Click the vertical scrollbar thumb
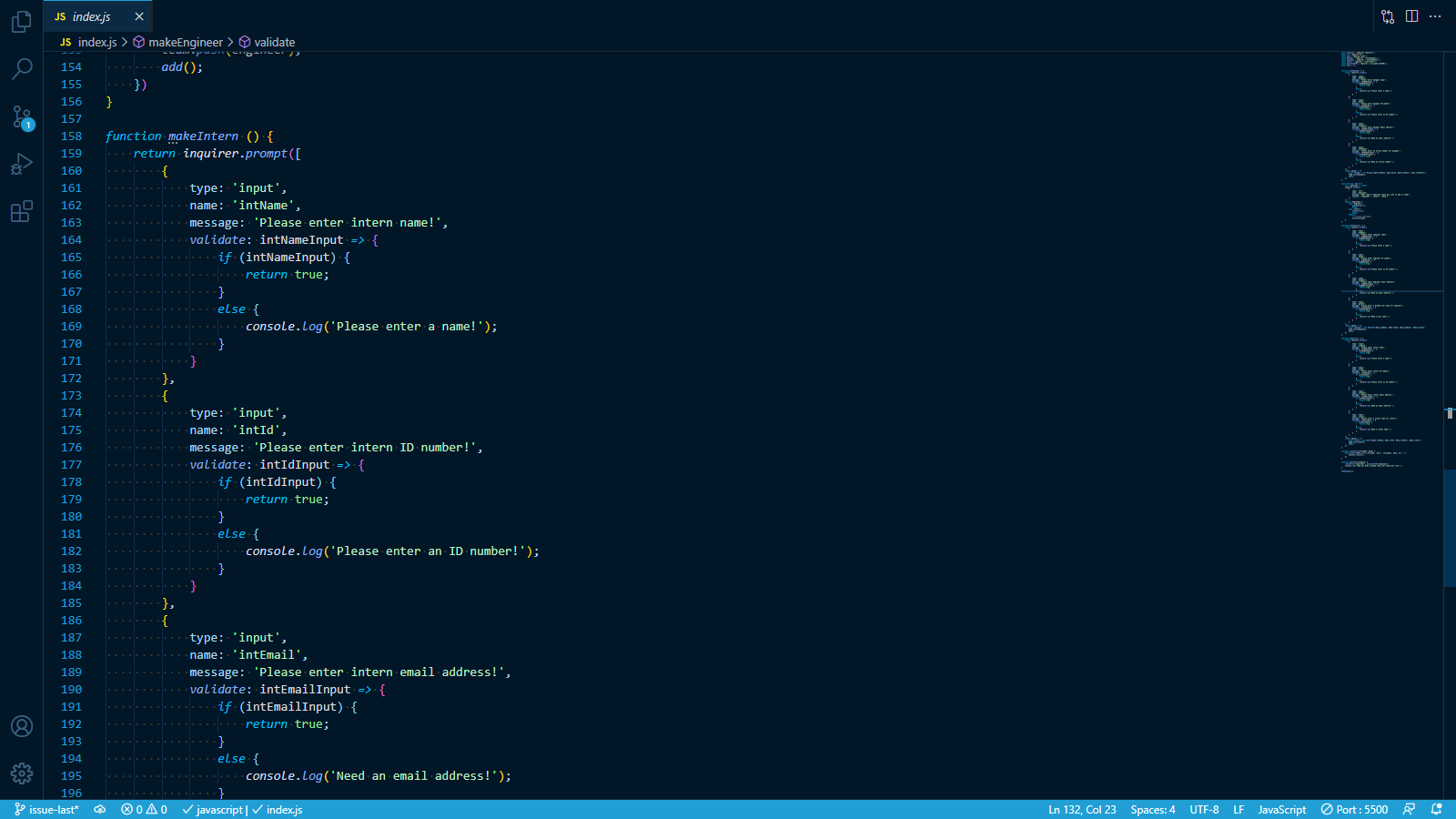Screen dimensions: 1456x819 [x=1450, y=528]
